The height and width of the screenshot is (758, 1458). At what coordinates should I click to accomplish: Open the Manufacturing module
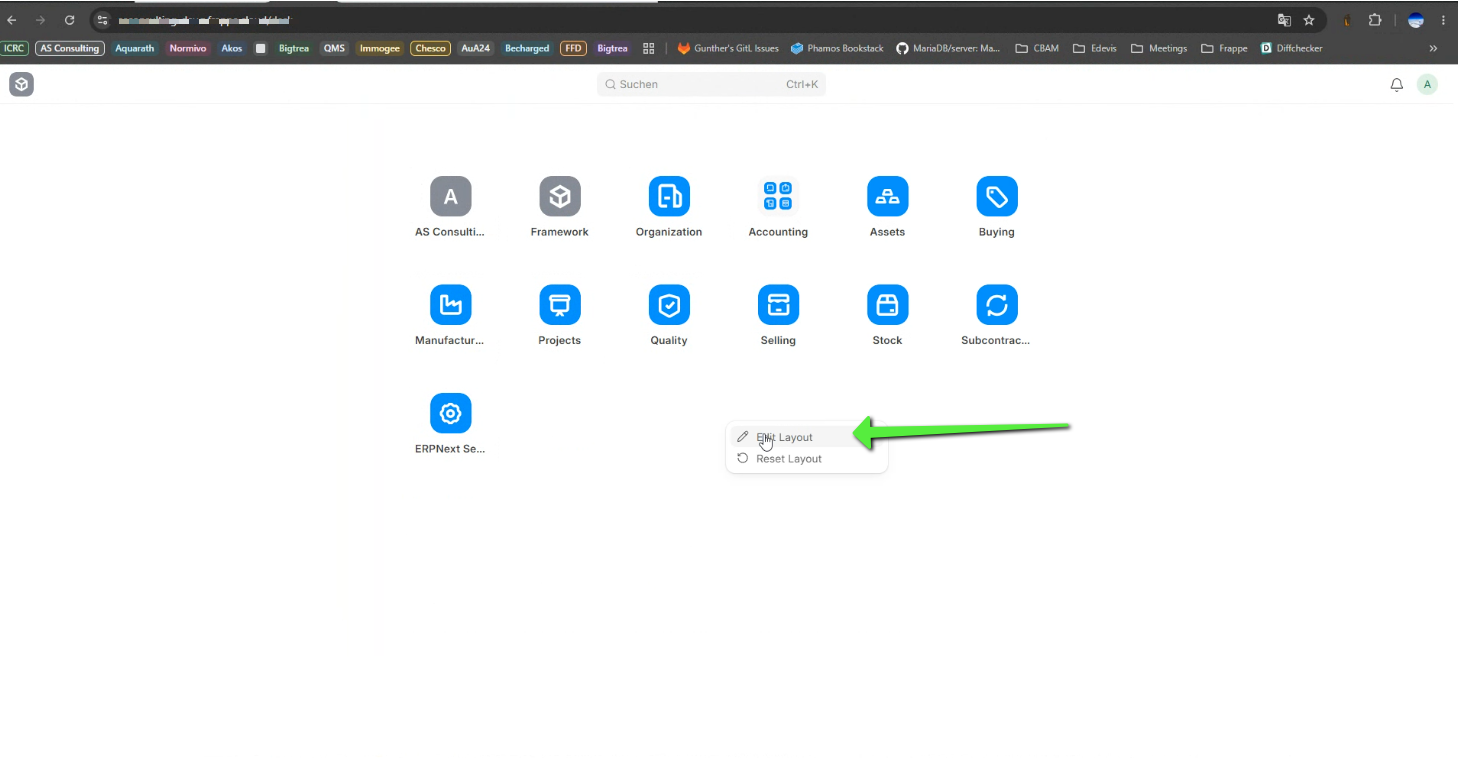click(x=450, y=305)
